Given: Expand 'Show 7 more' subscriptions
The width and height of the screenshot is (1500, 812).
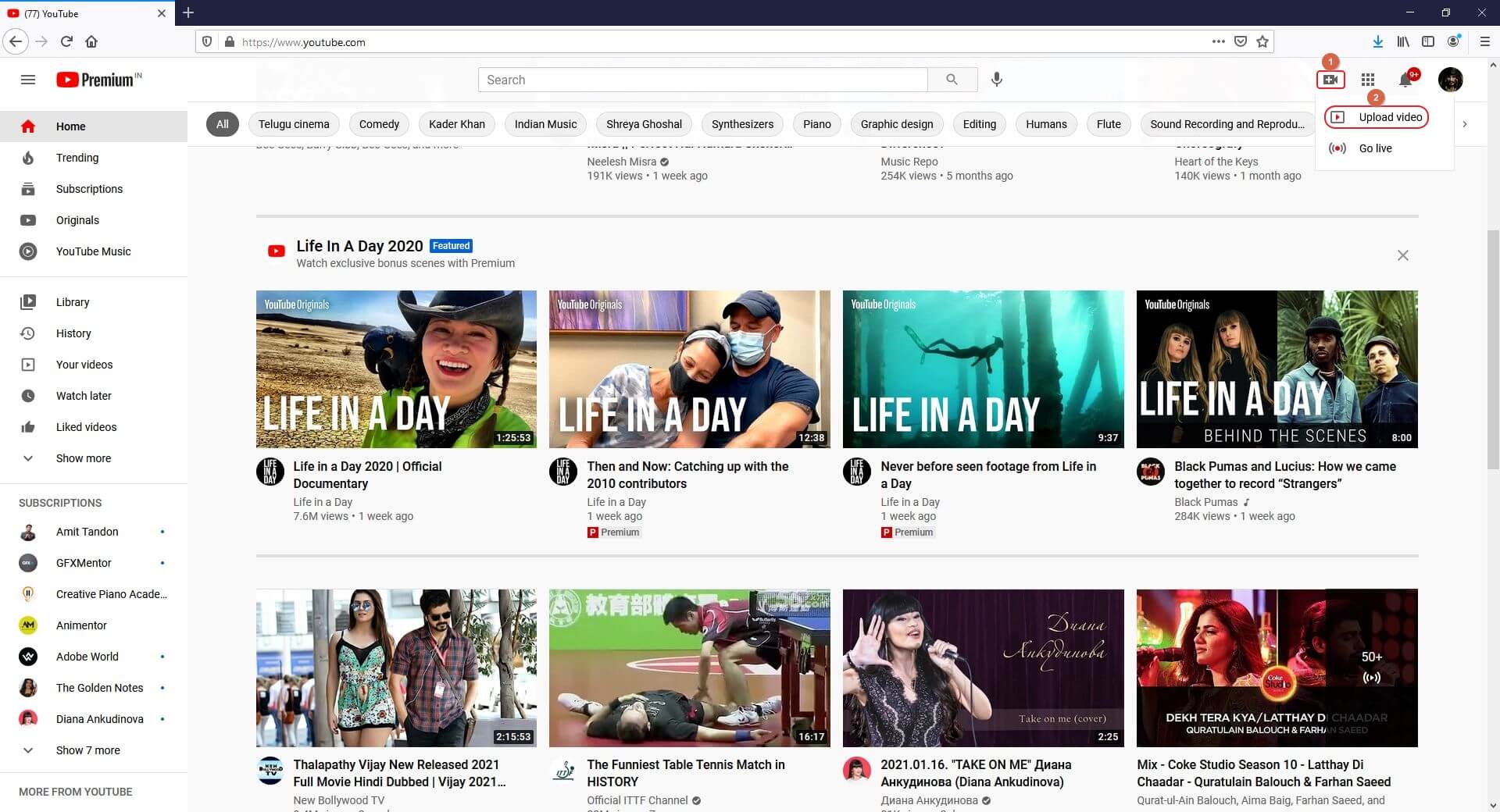Looking at the screenshot, I should click(x=88, y=750).
